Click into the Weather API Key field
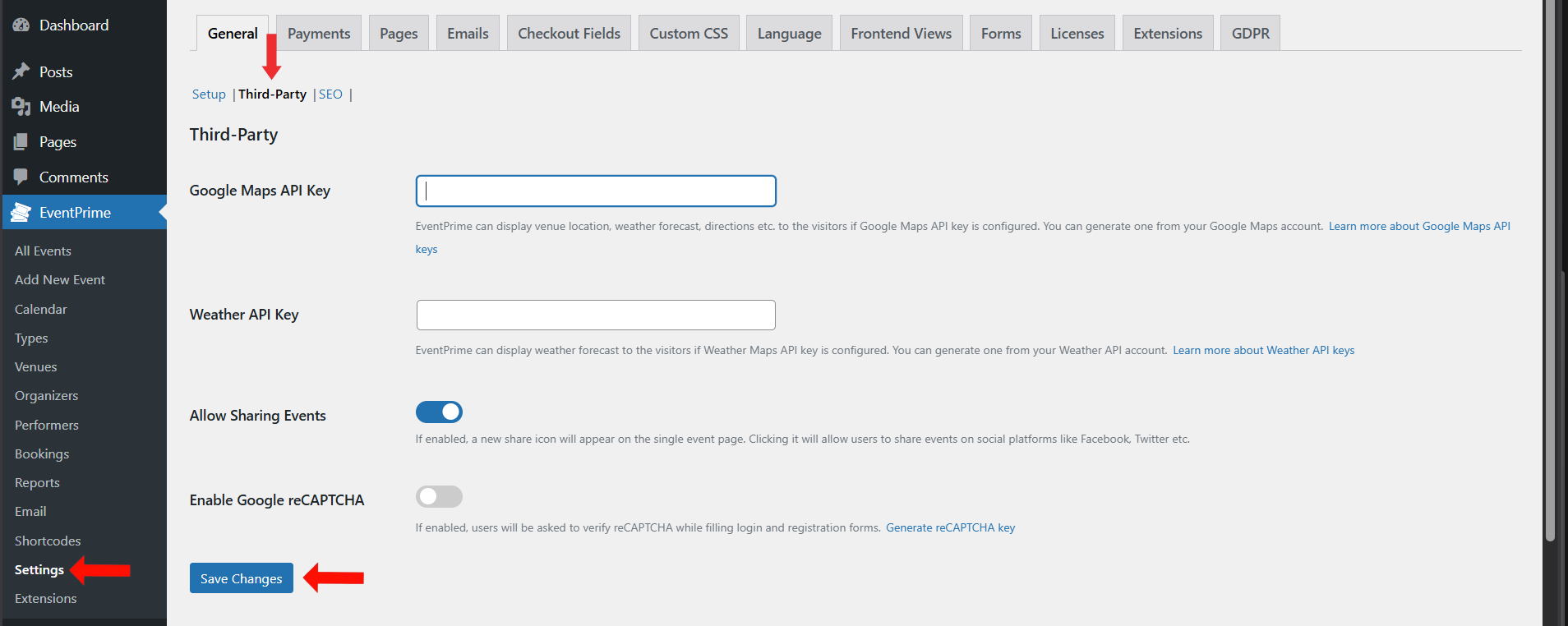The image size is (1568, 626). pos(596,315)
